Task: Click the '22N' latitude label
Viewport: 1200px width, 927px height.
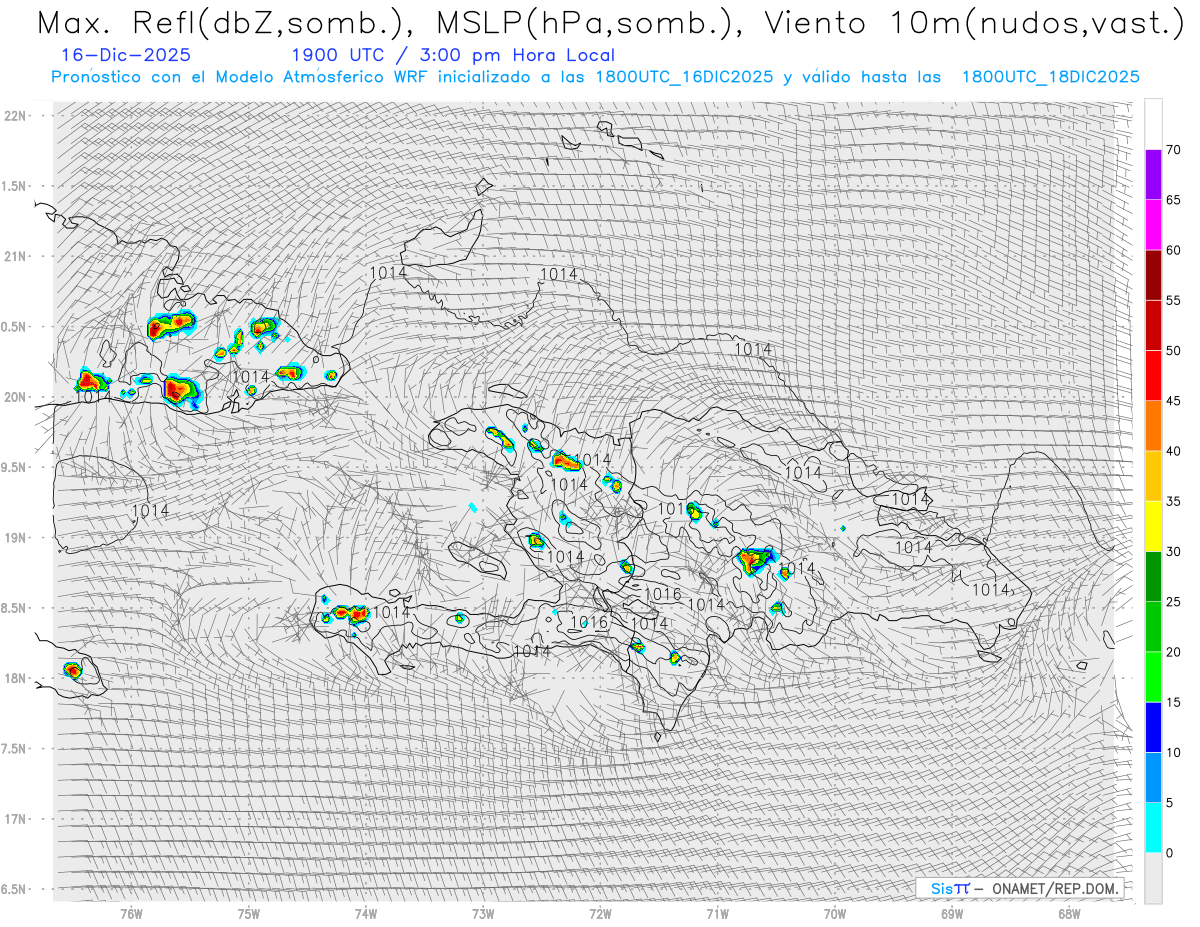Action: point(14,115)
